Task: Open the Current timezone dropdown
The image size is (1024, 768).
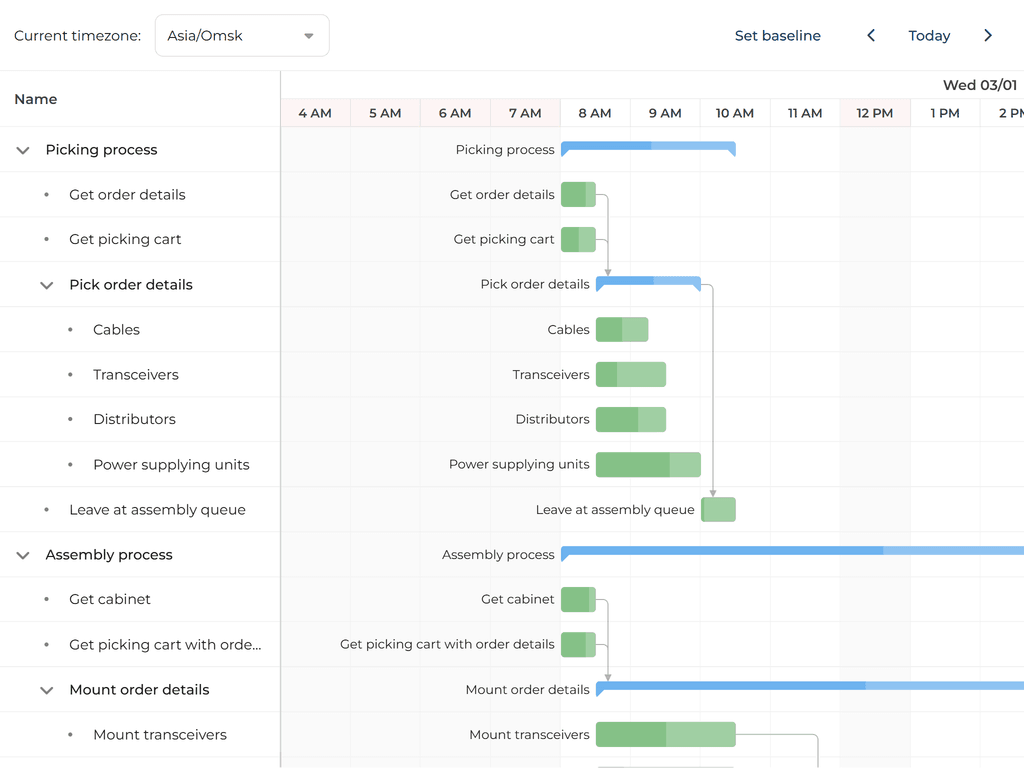Action: 242,36
